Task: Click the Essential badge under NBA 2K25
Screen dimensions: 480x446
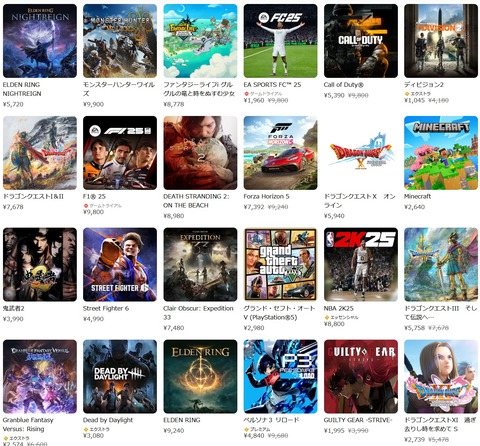Action: (x=341, y=317)
